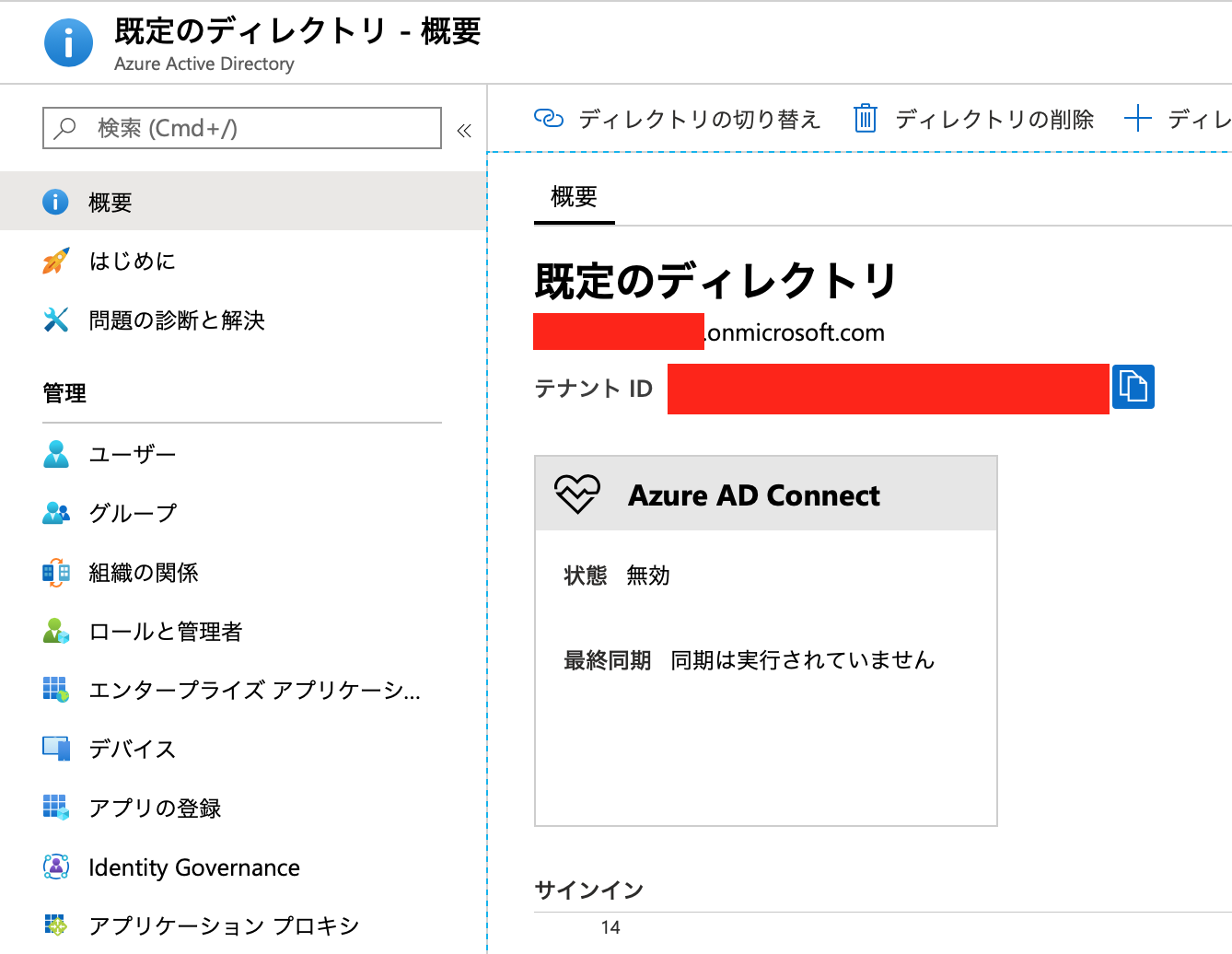Open 問題の診断と解決 wrench icon

click(56, 320)
